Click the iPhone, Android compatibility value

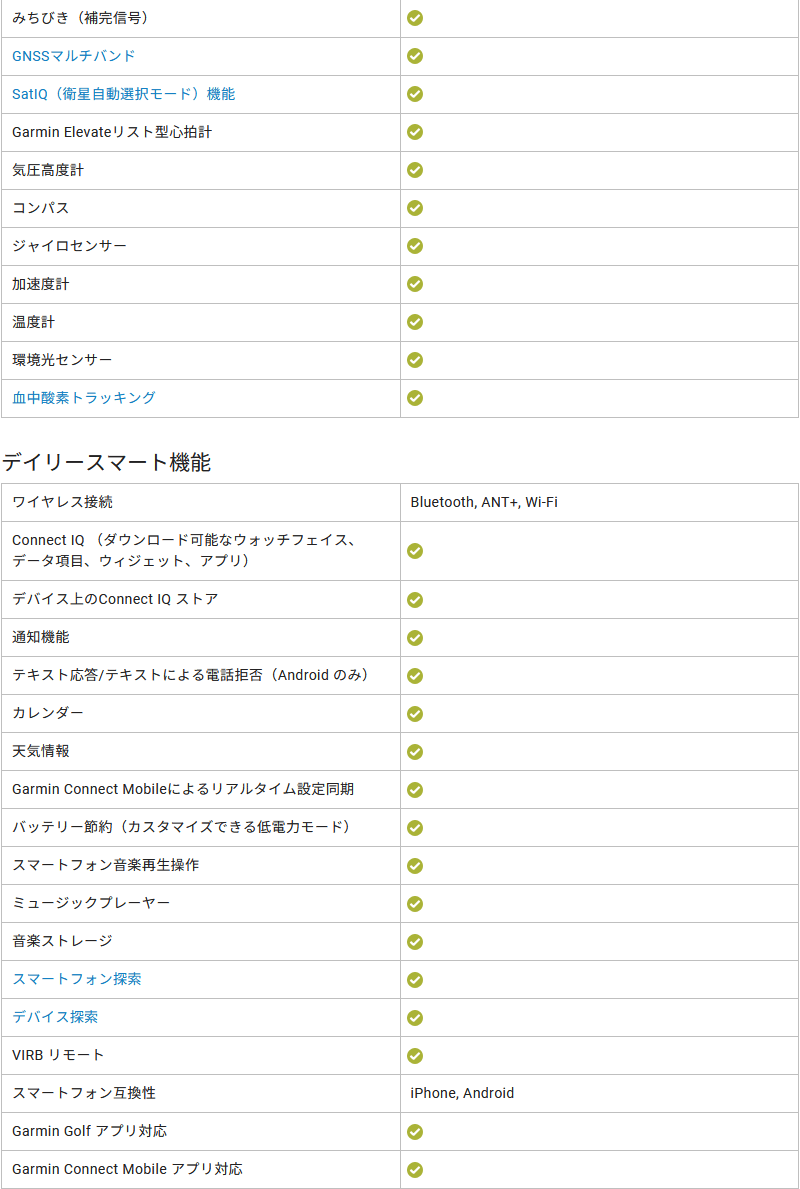tap(463, 1093)
